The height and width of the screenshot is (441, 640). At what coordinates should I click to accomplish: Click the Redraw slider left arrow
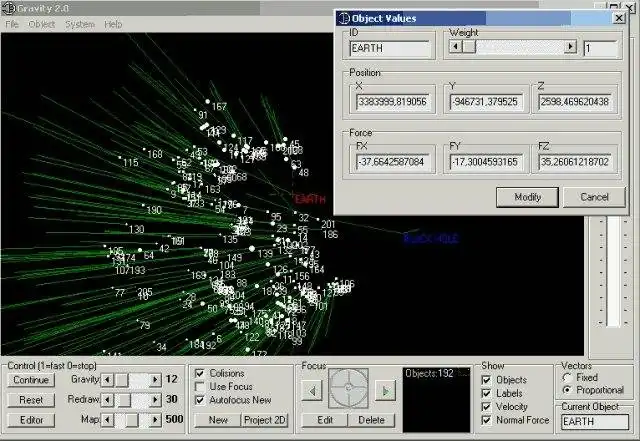(107, 399)
